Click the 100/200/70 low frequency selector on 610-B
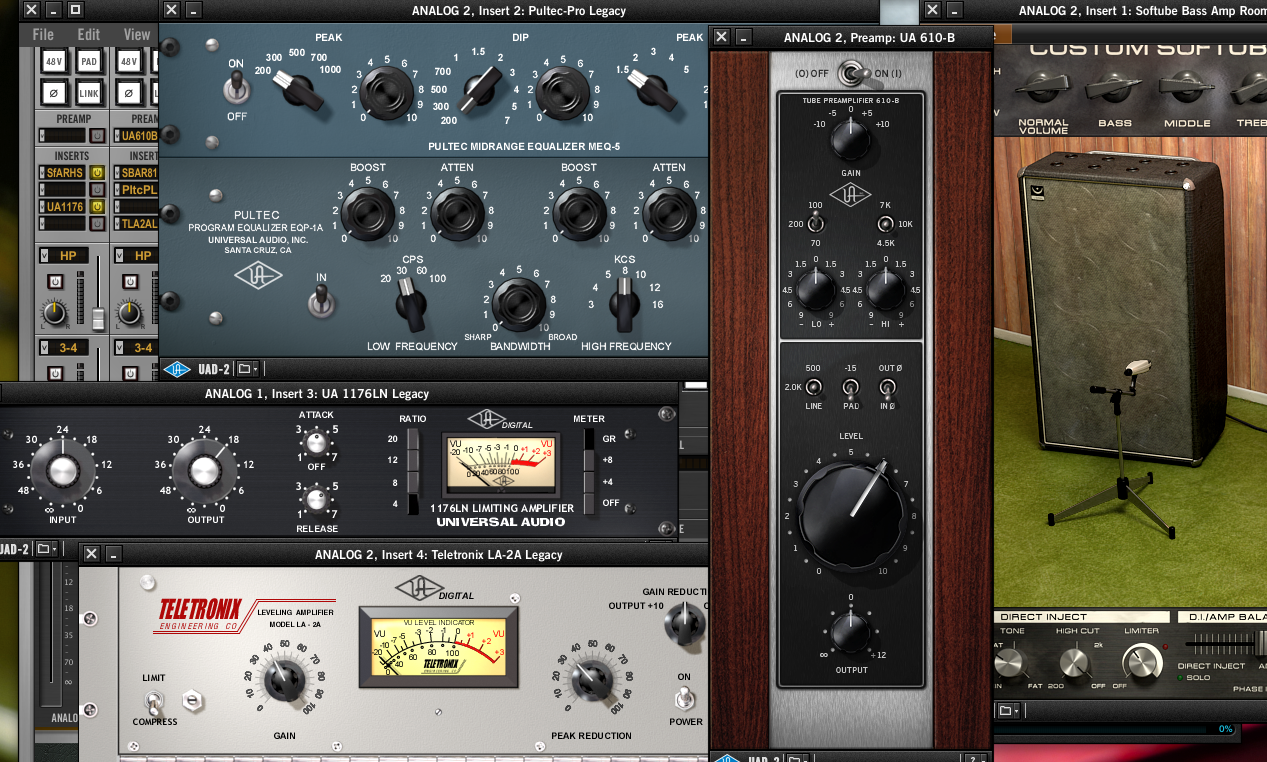This screenshot has width=1267, height=762. point(816,224)
